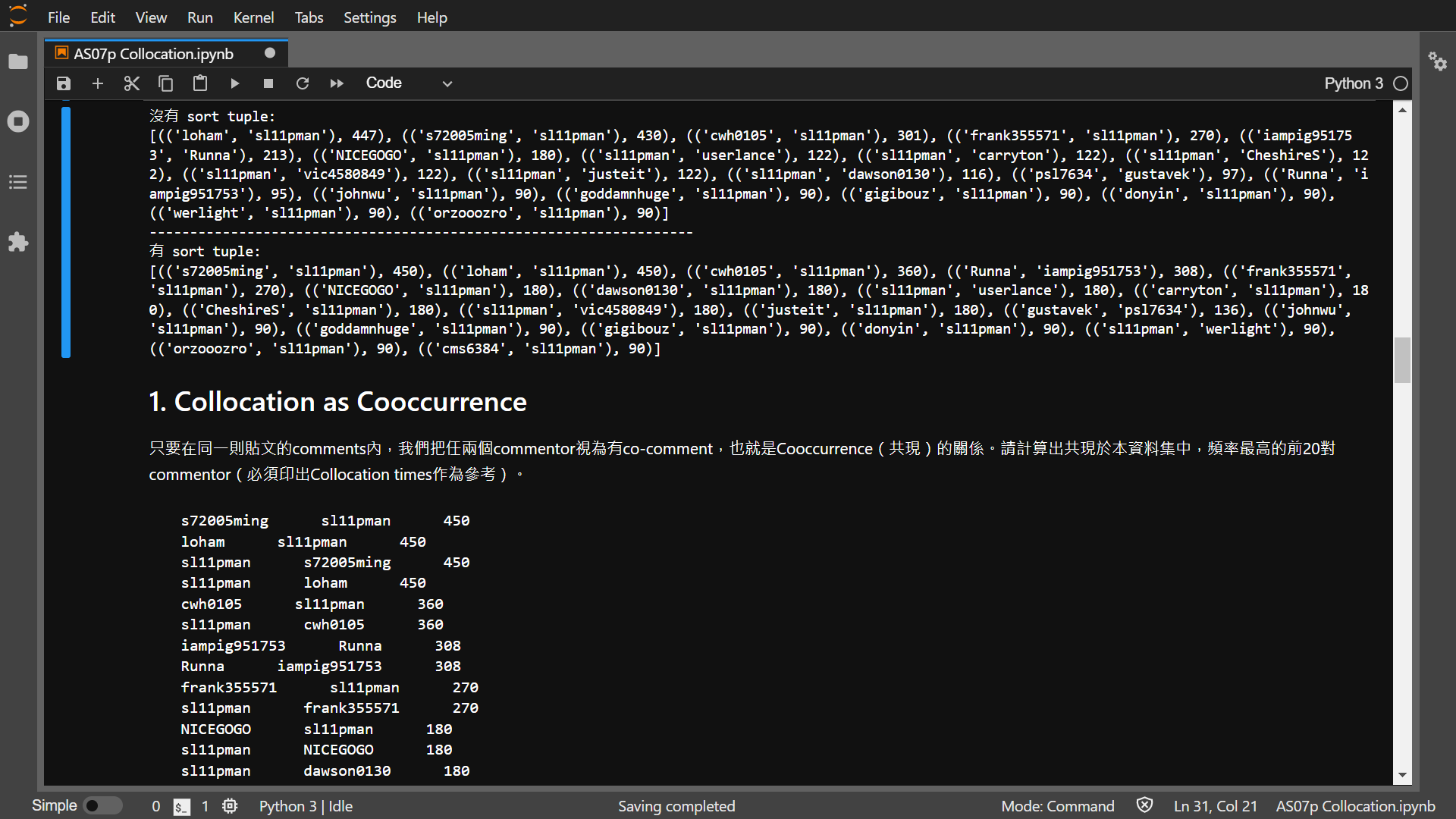This screenshot has height=819, width=1456.
Task: Paste cell from clipboard
Action: 200,83
